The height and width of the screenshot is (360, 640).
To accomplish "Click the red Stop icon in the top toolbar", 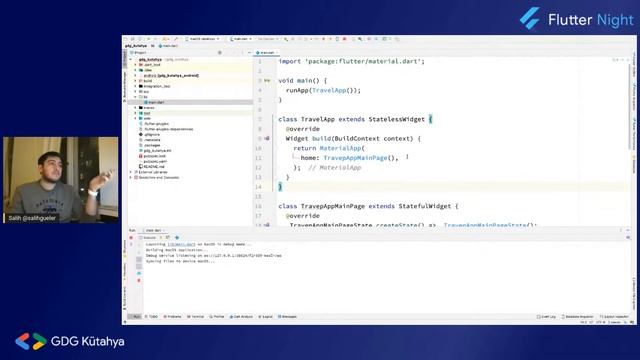I will (x=344, y=39).
